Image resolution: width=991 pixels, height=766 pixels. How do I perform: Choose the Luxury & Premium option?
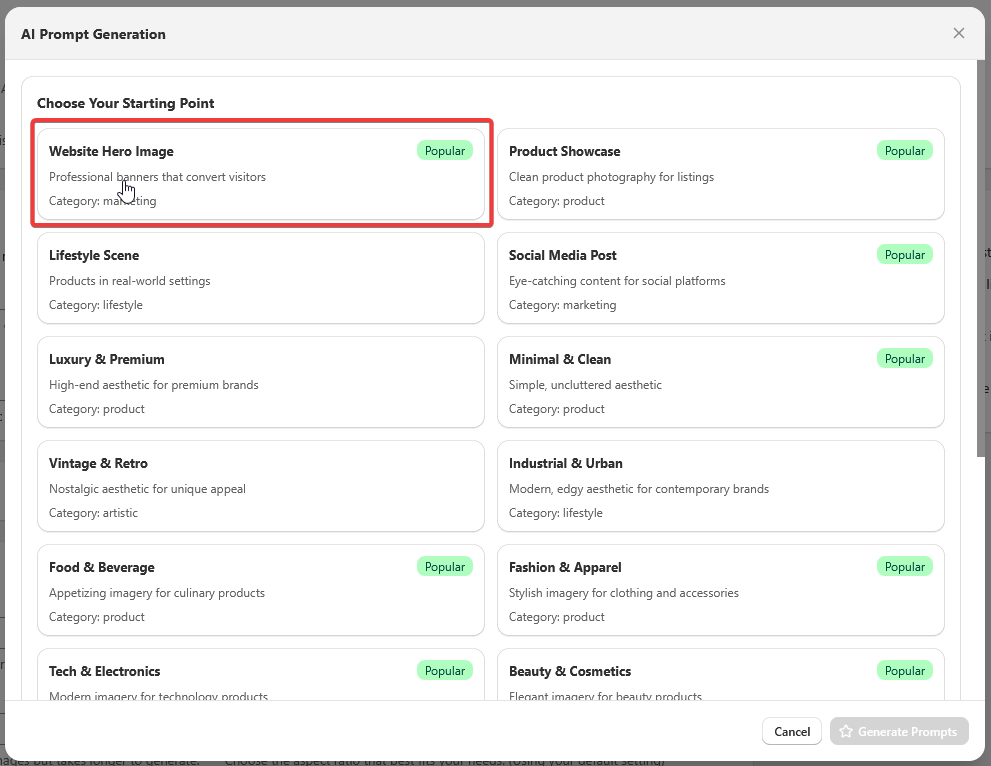260,382
